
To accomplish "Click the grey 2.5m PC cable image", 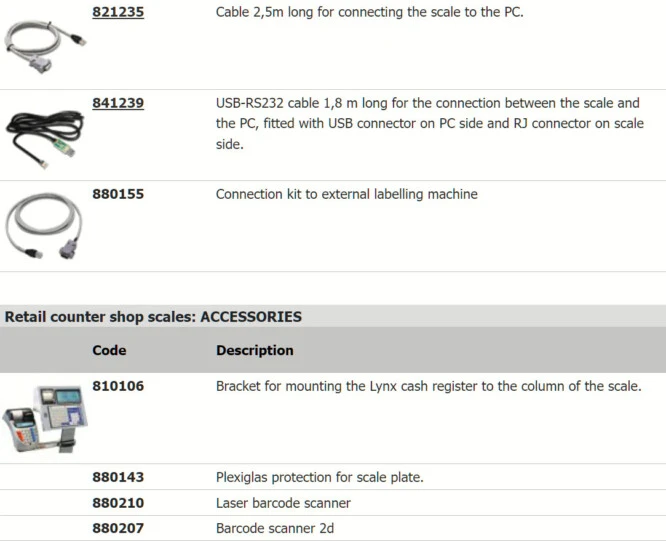I will coord(45,46).
